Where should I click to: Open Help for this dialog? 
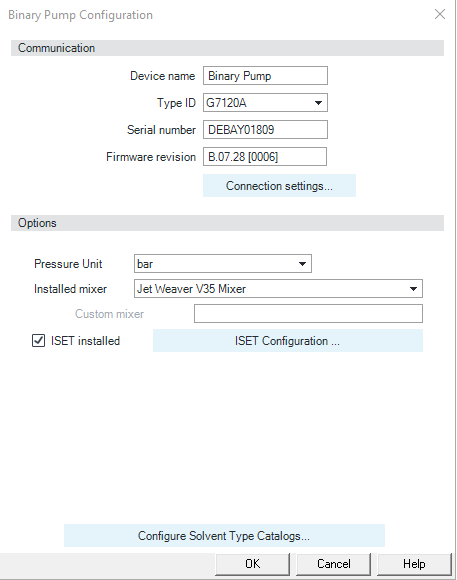414,564
